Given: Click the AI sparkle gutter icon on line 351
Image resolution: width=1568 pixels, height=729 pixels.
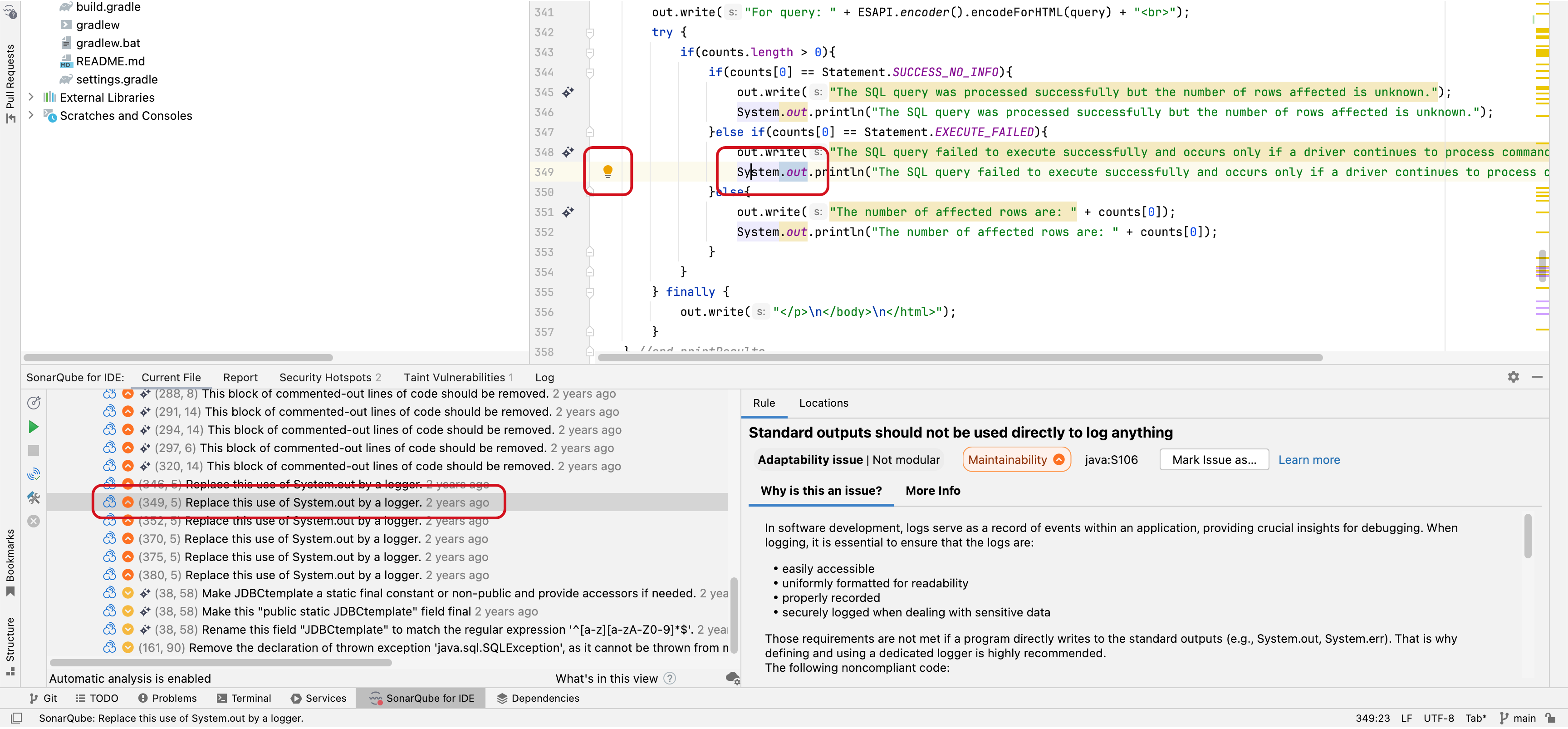Looking at the screenshot, I should 567,212.
